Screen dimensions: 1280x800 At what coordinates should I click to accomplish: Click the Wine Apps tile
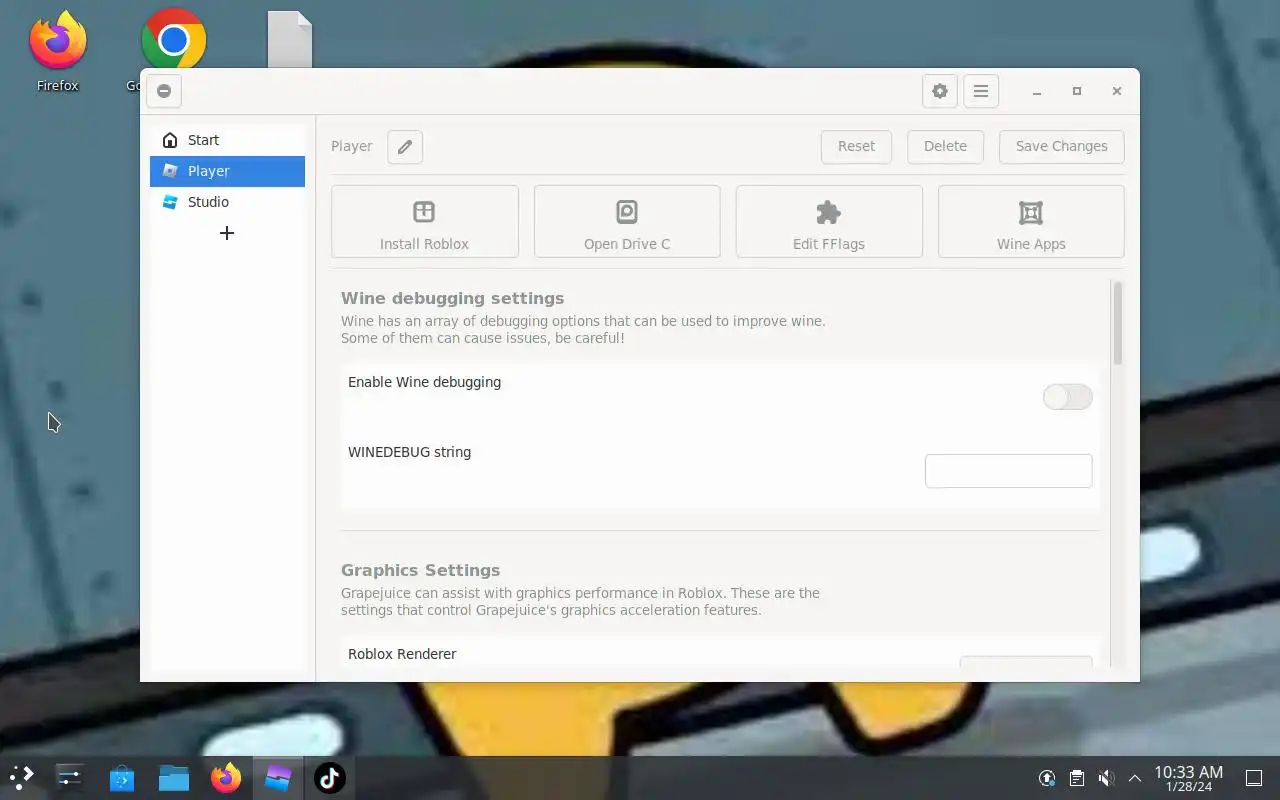pyautogui.click(x=1031, y=221)
